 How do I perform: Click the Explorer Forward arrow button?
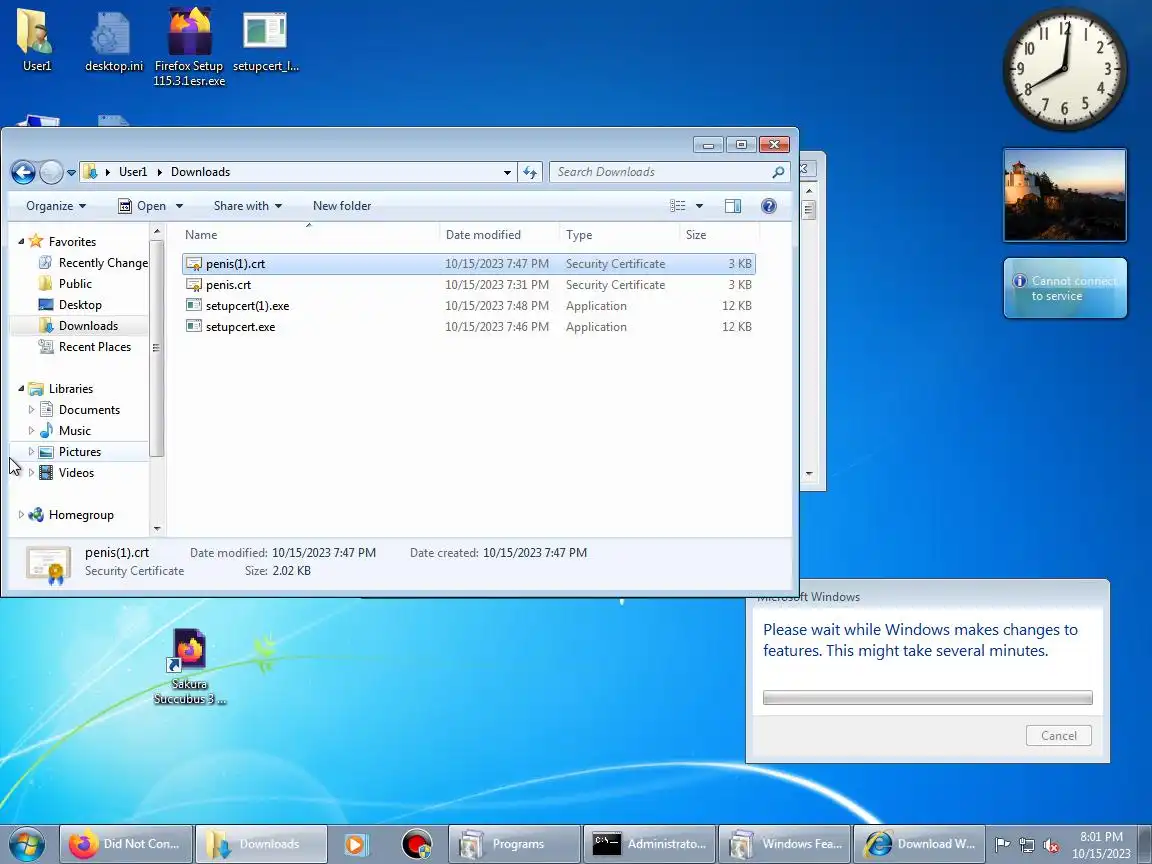[51, 172]
